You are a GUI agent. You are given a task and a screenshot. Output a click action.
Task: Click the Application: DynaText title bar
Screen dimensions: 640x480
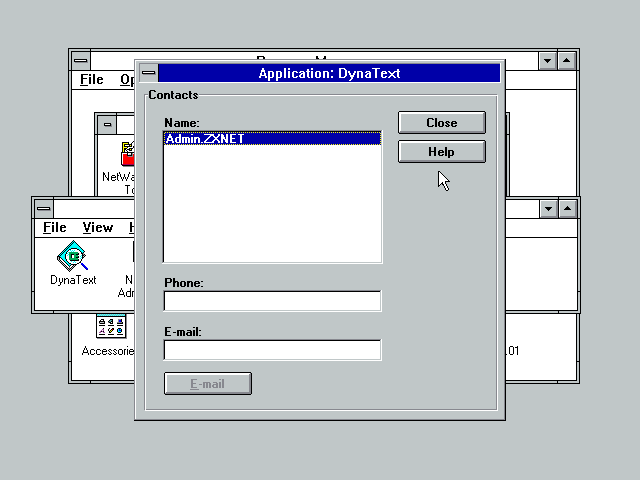click(x=329, y=73)
